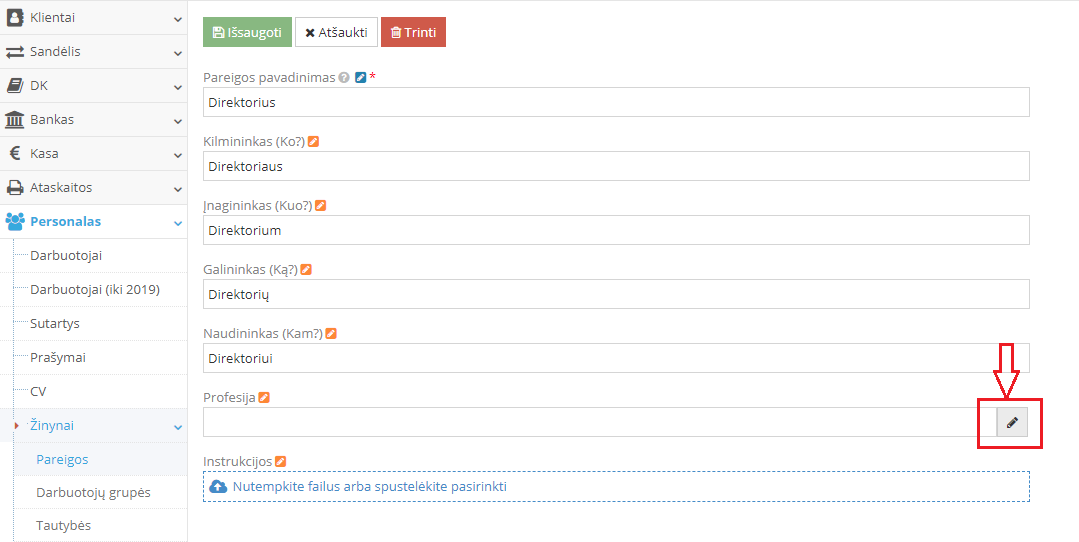The width and height of the screenshot is (1079, 542).
Task: Click the pencil edit button for Profesija
Action: click(x=1012, y=423)
